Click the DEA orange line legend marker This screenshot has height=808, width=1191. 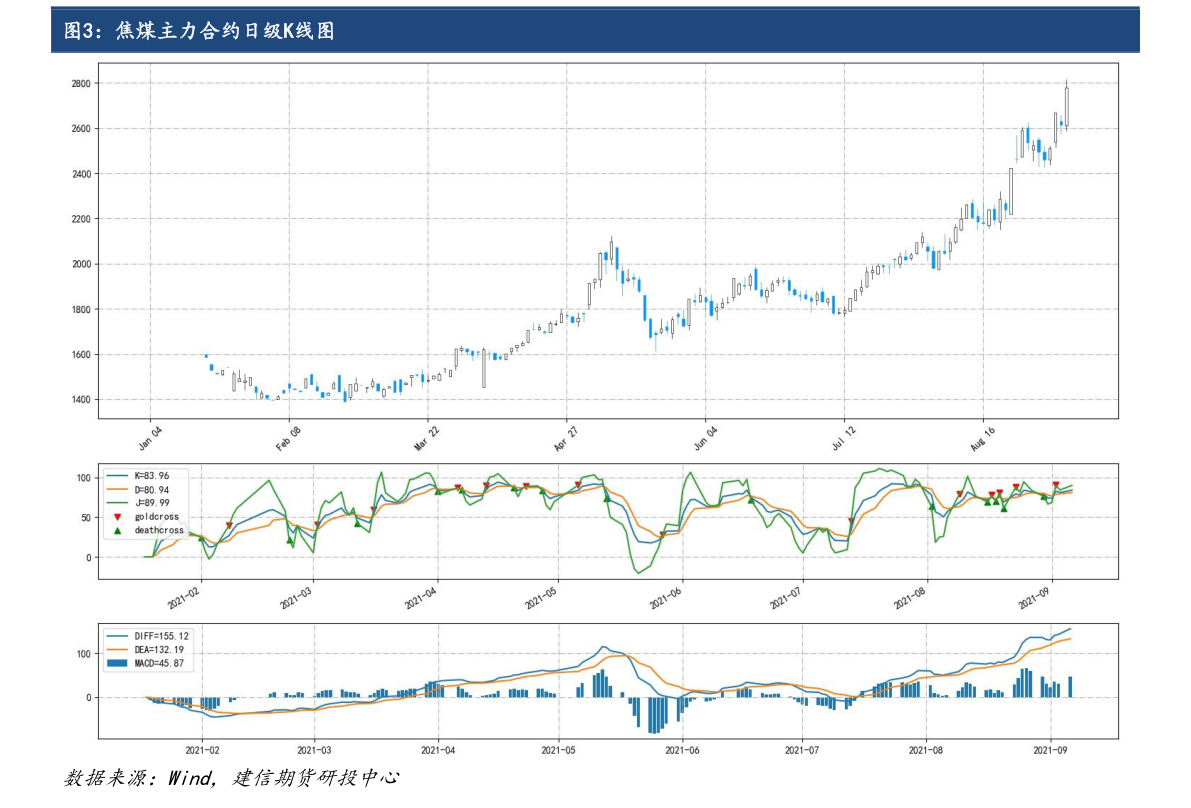pyautogui.click(x=117, y=649)
